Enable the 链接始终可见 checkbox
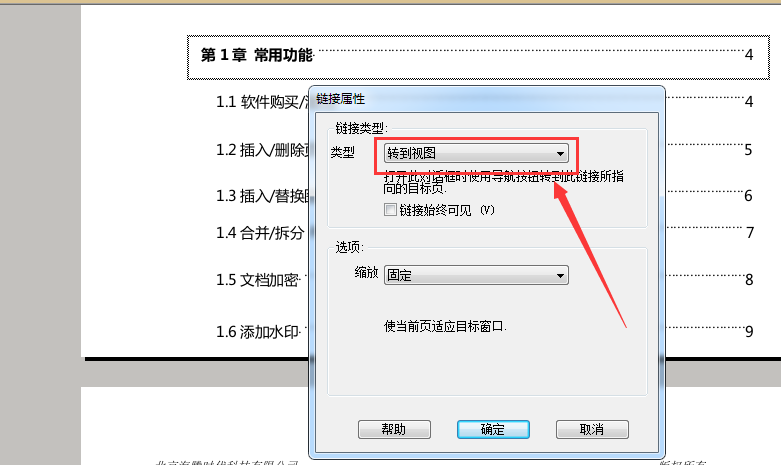Viewport: 781px width, 465px height. pos(390,210)
